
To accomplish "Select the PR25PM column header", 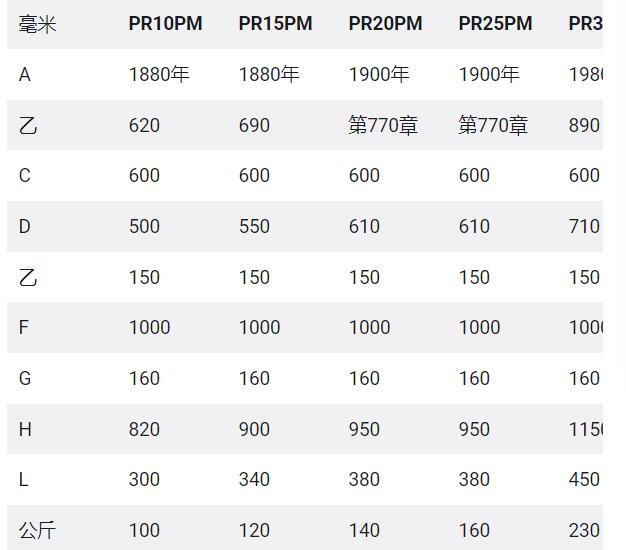I will 495,23.
